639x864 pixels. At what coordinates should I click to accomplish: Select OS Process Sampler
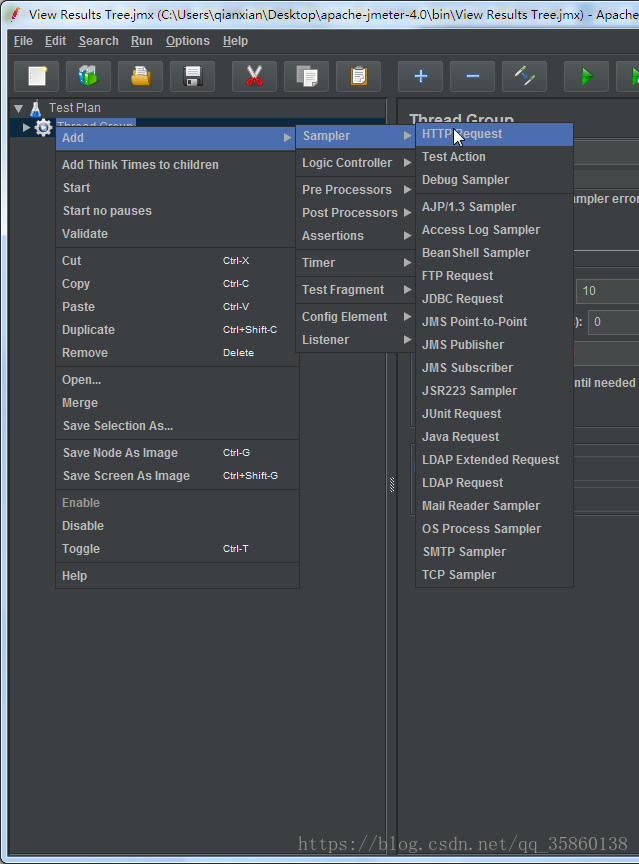coord(494,529)
